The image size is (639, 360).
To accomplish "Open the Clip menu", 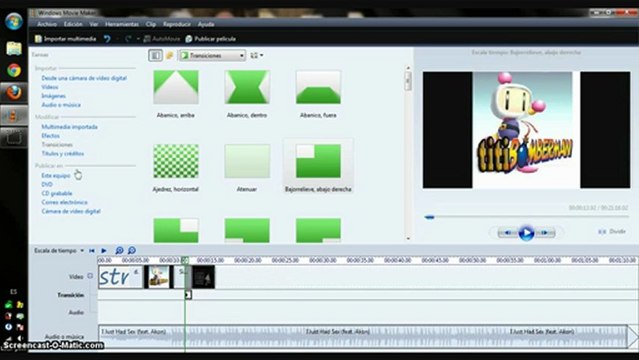I will pos(151,24).
